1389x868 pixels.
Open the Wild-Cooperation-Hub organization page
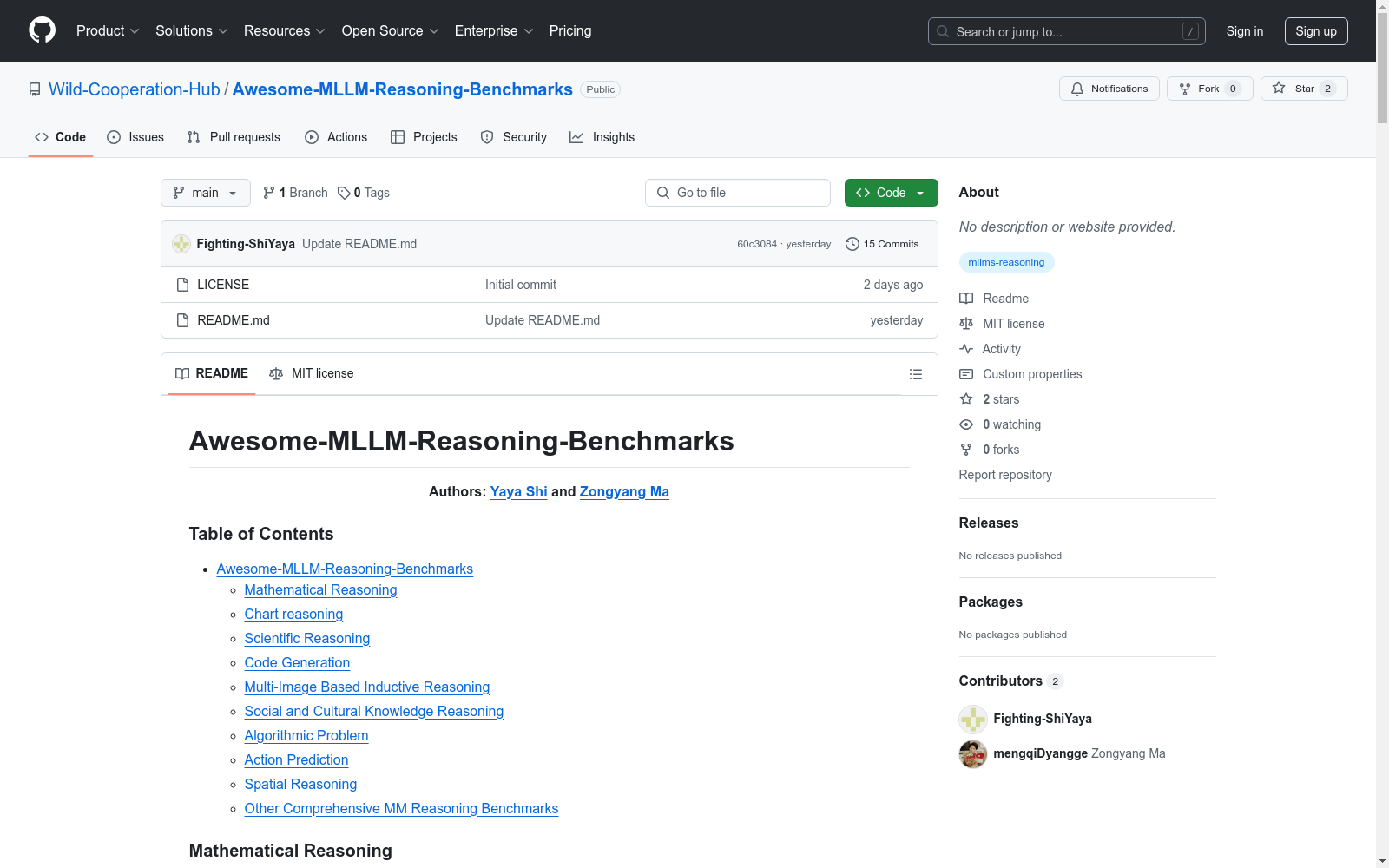coord(135,89)
